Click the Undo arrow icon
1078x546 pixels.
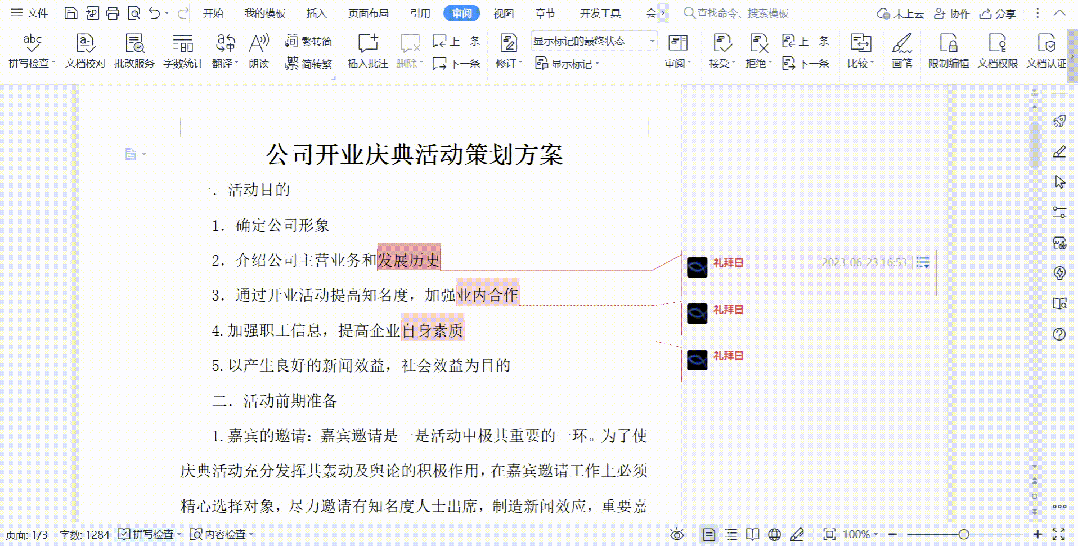tap(154, 13)
